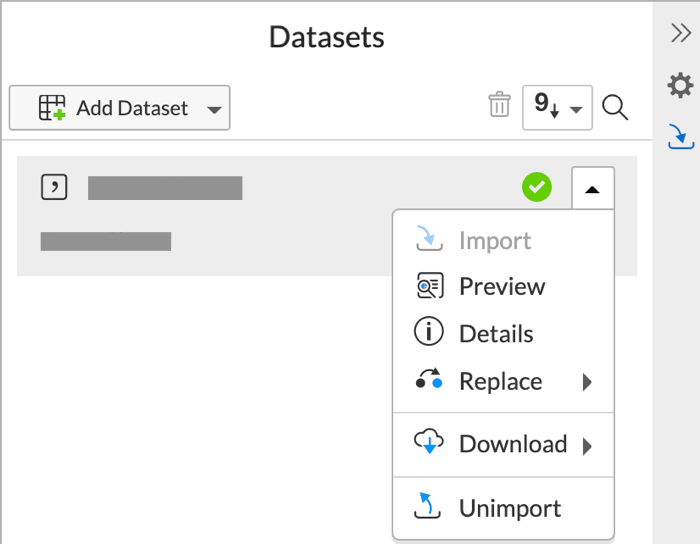Click the table-plus icon on Add Dataset
Image resolution: width=700 pixels, height=544 pixels.
[52, 108]
